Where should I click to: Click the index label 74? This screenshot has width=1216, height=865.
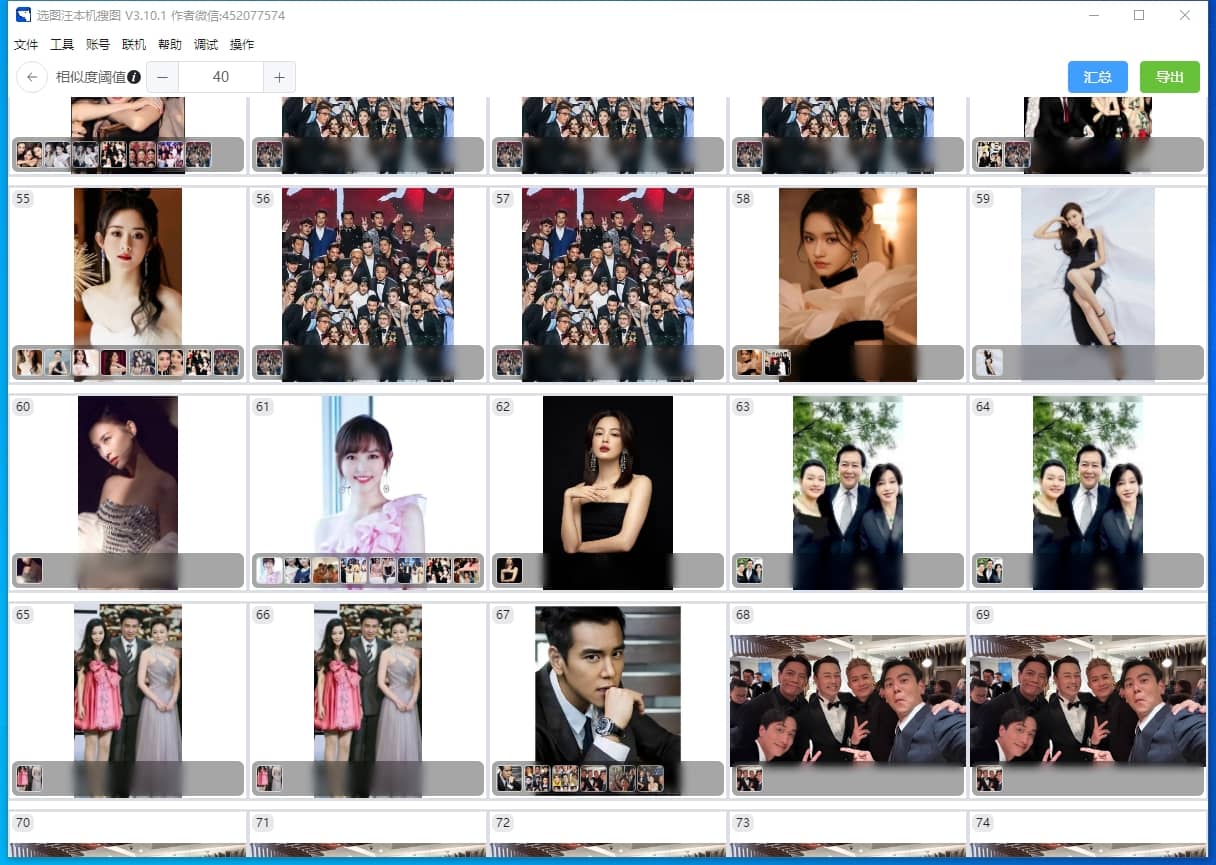(x=983, y=823)
